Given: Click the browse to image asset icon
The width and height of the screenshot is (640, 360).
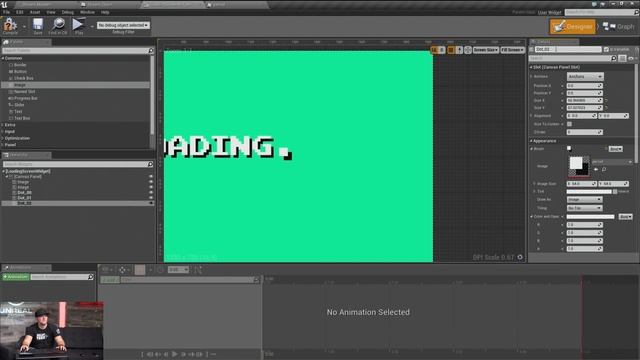Looking at the screenshot, I should [604, 169].
